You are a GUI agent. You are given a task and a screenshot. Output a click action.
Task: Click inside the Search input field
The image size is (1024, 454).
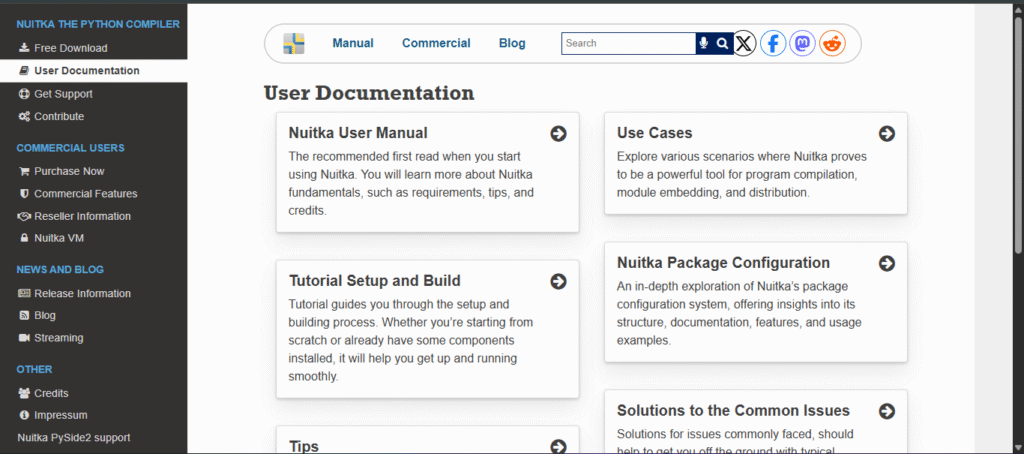tap(628, 43)
